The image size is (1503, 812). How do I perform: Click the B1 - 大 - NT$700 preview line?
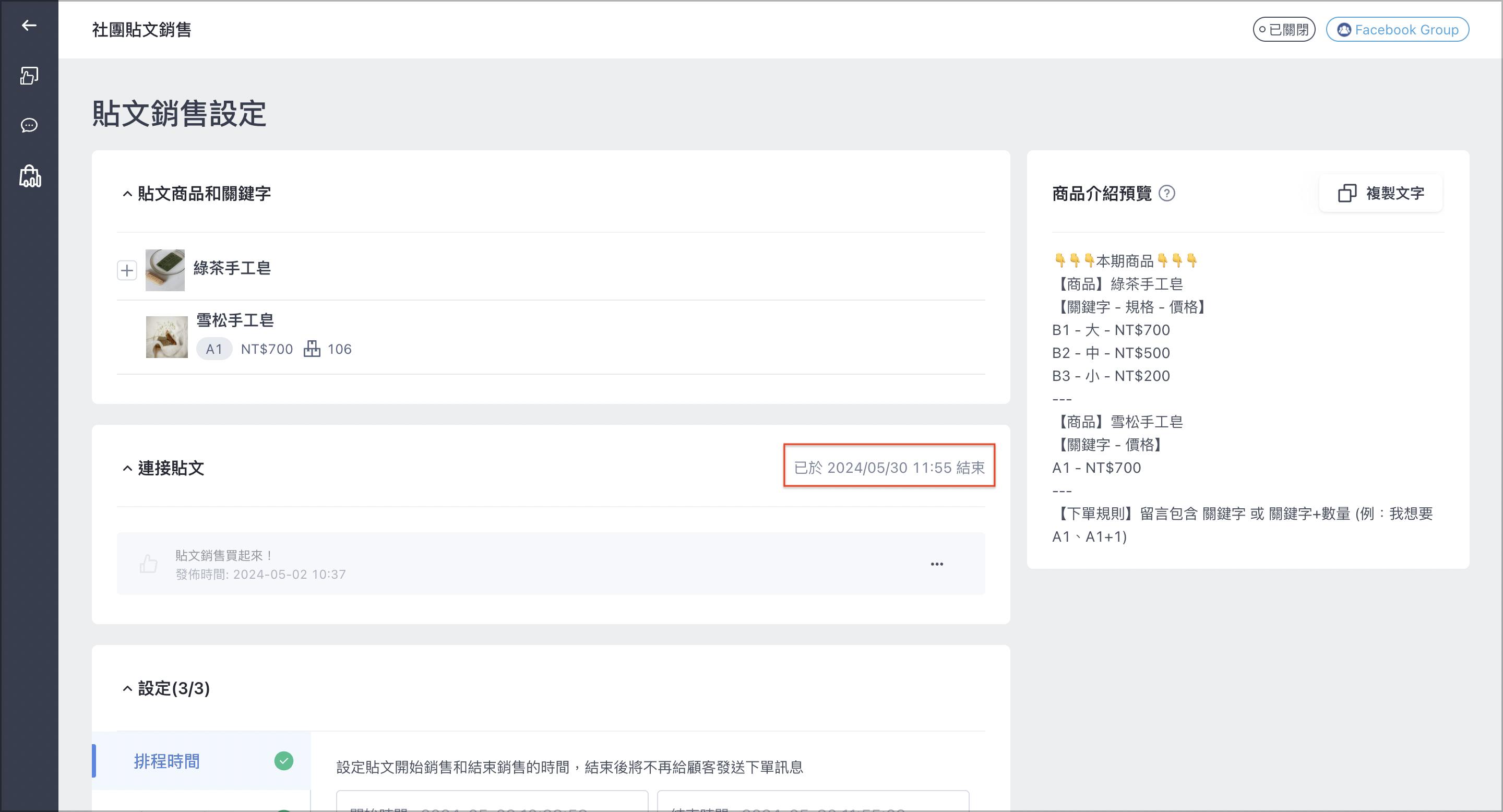pyautogui.click(x=1111, y=330)
